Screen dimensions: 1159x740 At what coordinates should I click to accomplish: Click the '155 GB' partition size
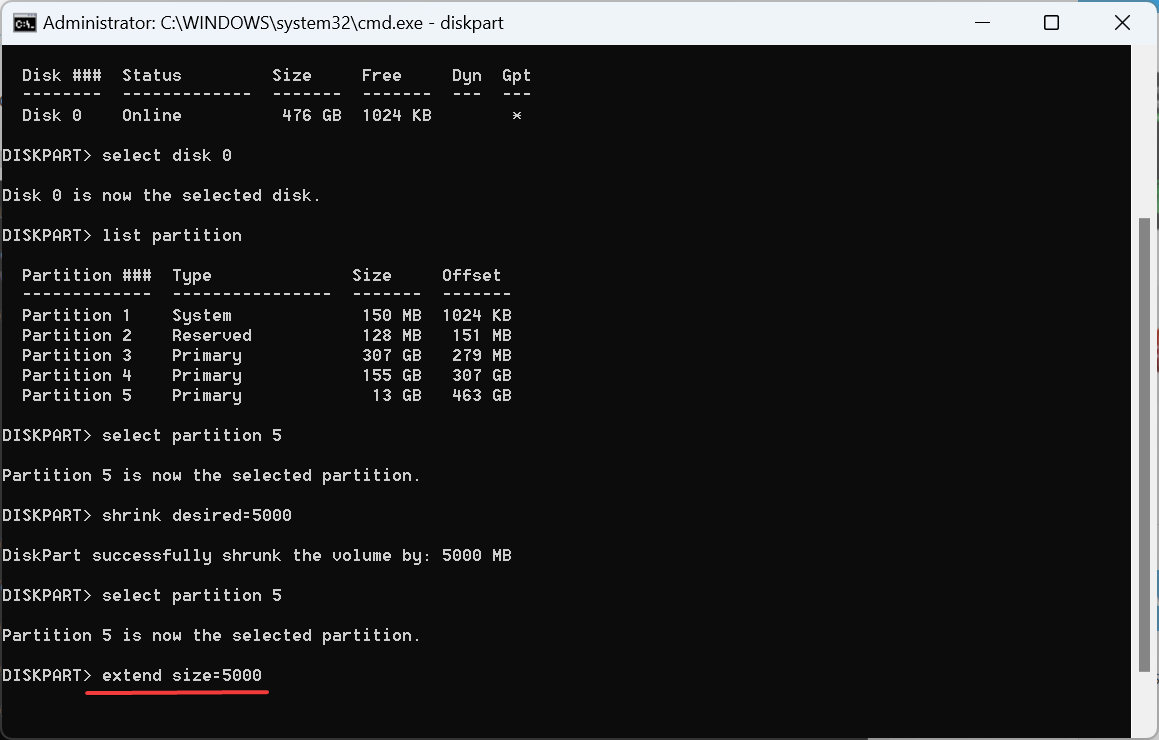point(392,375)
